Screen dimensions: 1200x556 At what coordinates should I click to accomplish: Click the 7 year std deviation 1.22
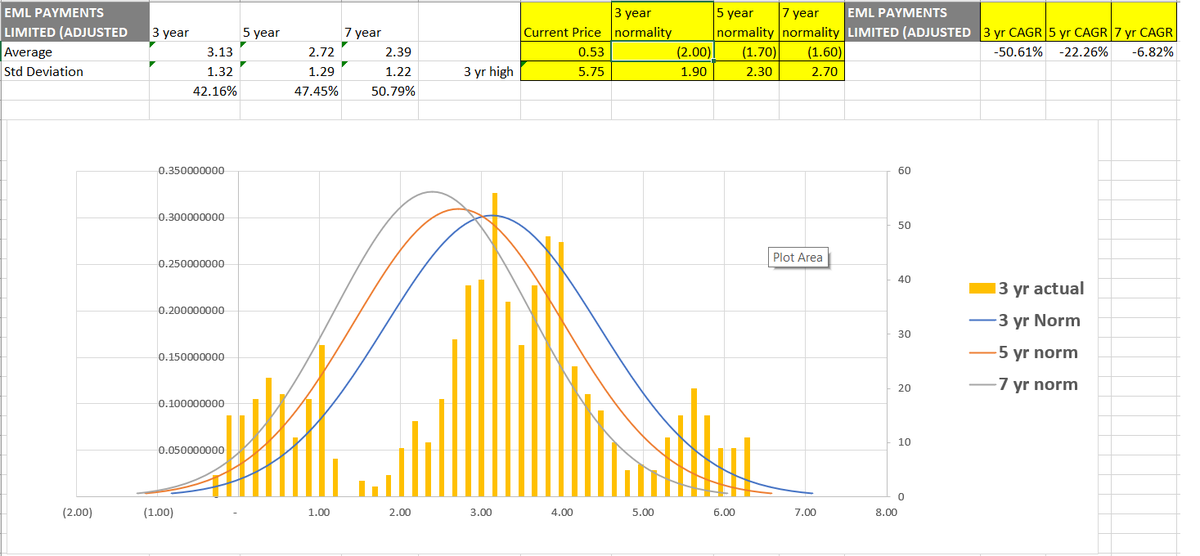coord(379,72)
